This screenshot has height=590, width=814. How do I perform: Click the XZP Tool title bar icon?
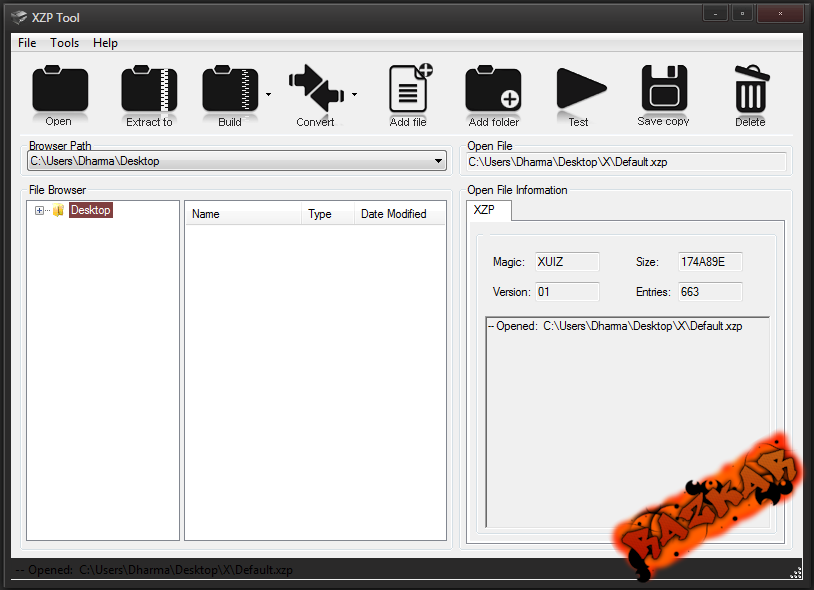coord(19,17)
